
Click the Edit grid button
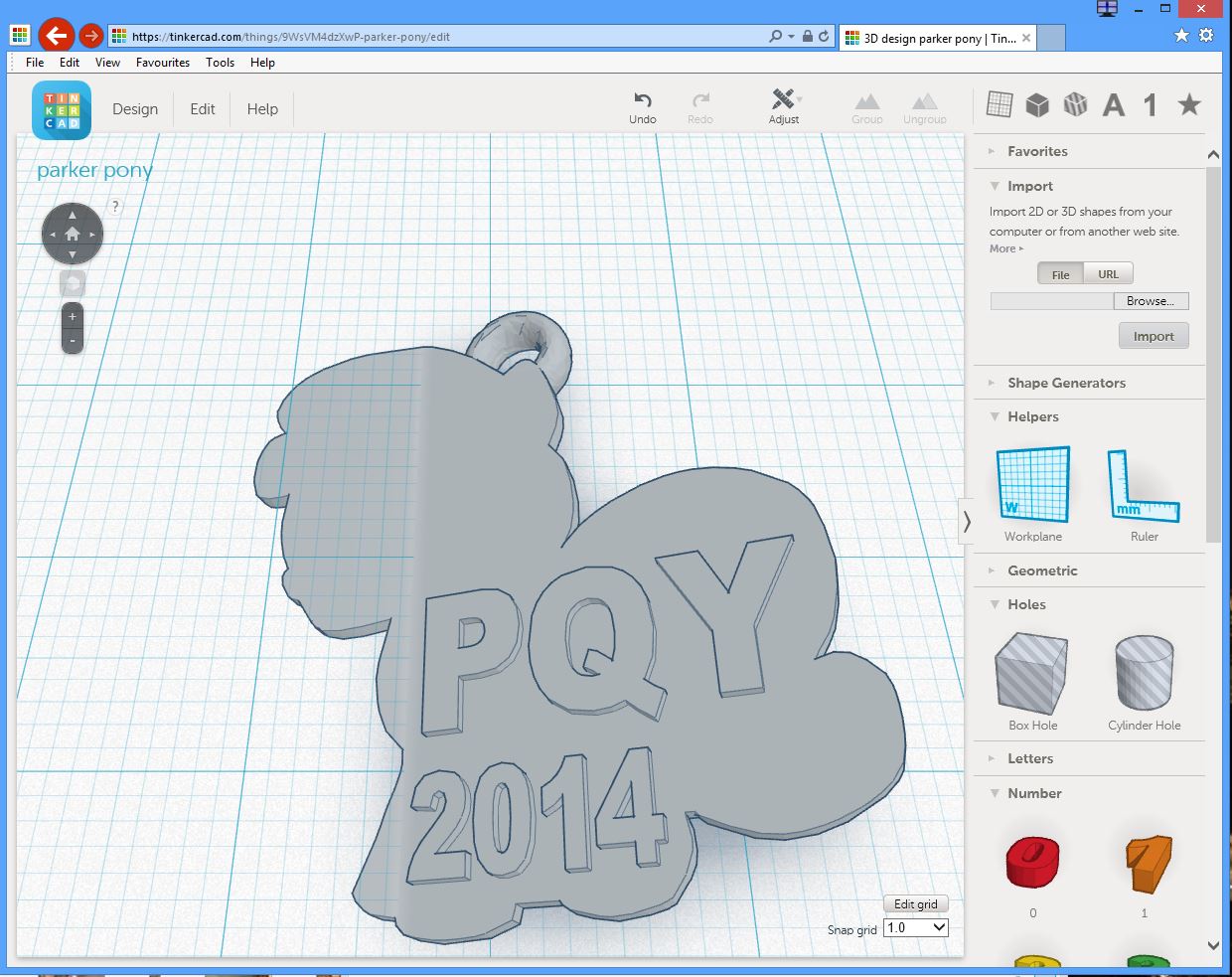coord(916,904)
